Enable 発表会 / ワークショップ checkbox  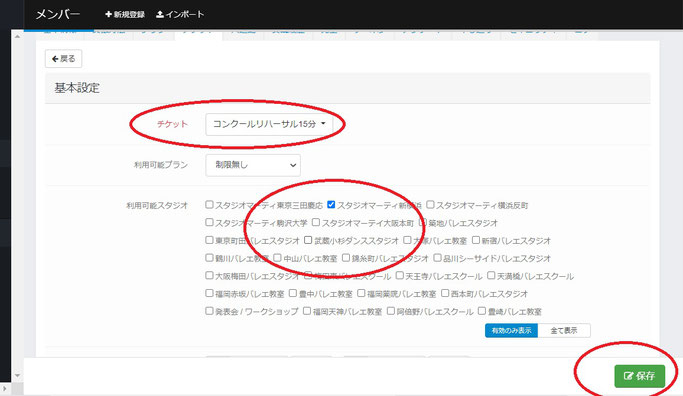tap(210, 311)
